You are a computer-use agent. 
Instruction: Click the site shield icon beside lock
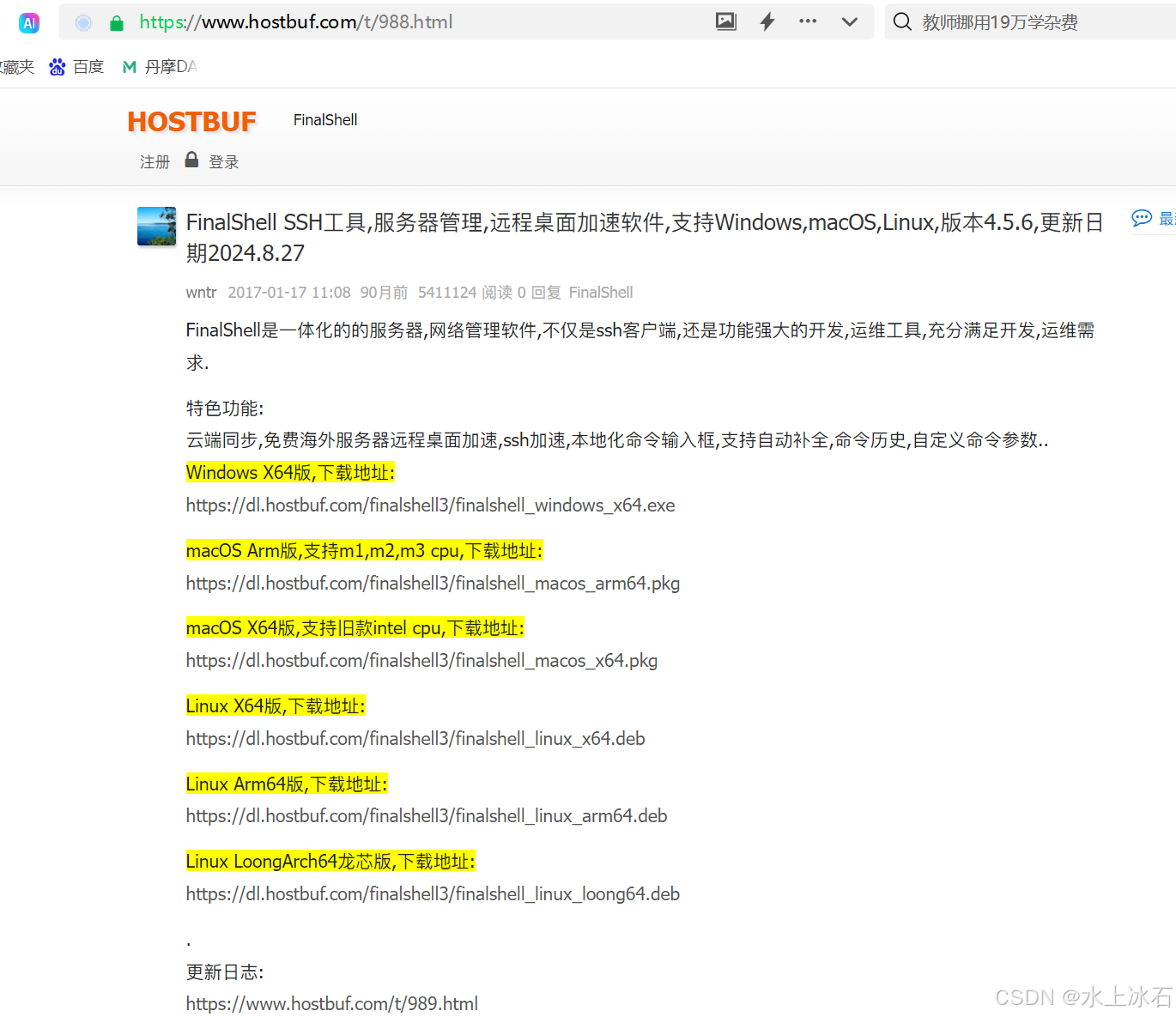83,23
